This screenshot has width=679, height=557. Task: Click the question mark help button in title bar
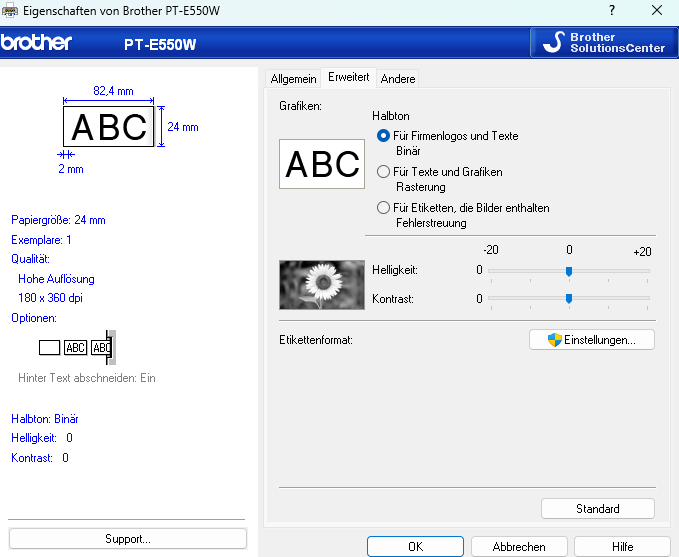[x=611, y=10]
